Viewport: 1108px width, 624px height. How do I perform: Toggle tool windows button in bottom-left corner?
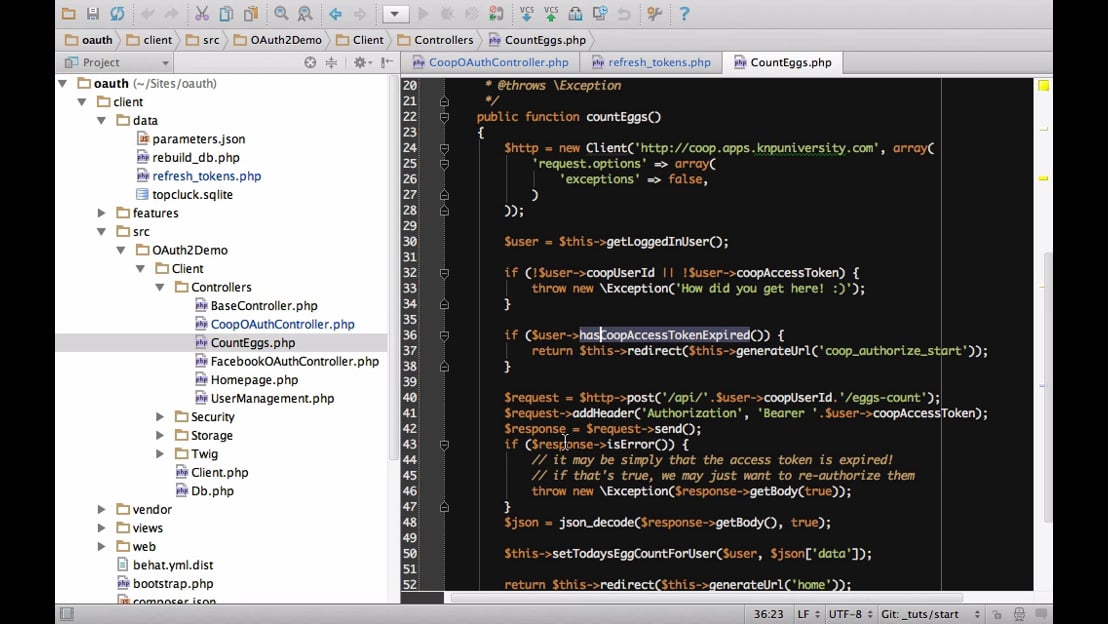[x=65, y=614]
